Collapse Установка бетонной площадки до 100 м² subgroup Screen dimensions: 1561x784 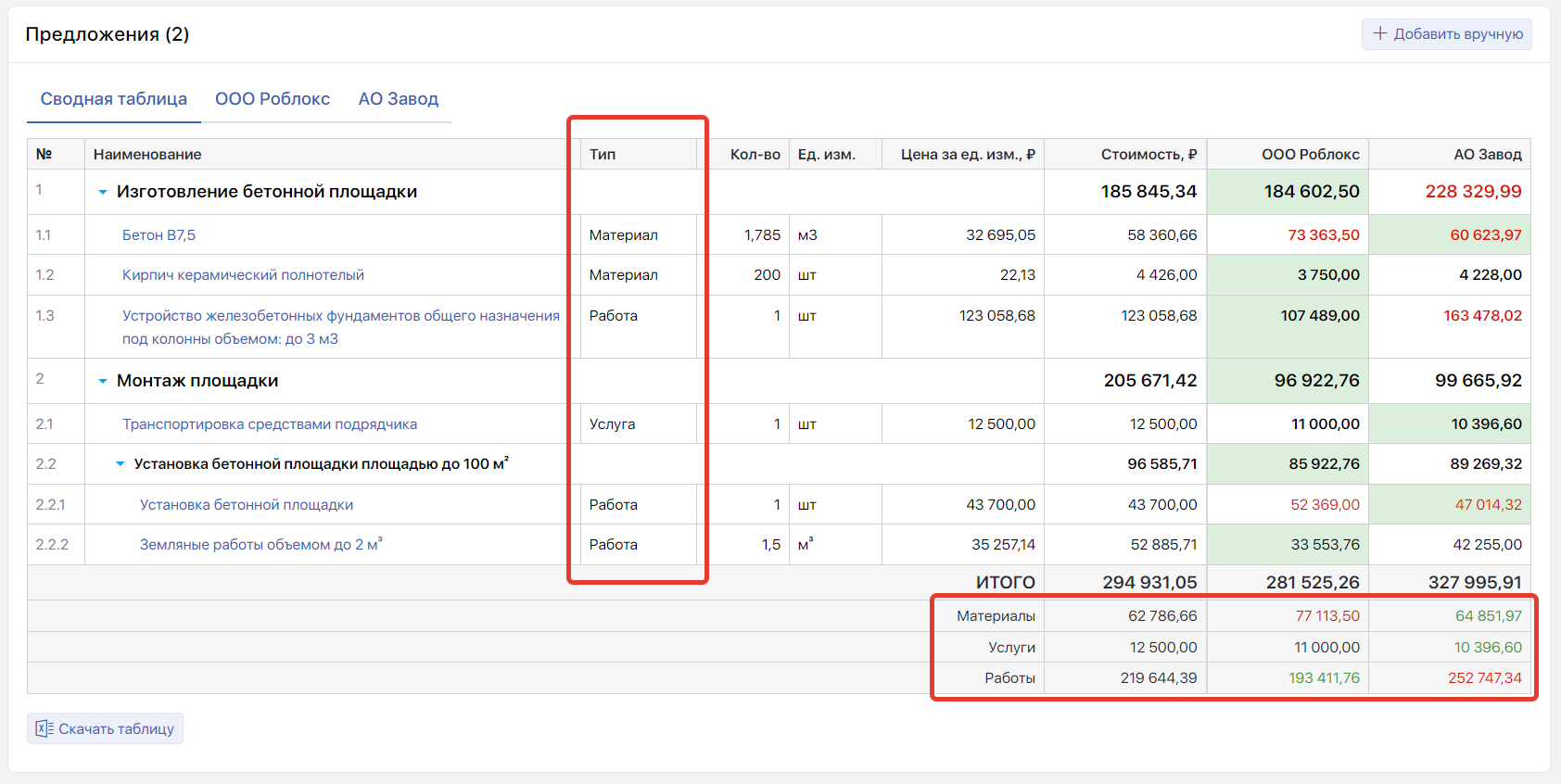click(x=121, y=463)
